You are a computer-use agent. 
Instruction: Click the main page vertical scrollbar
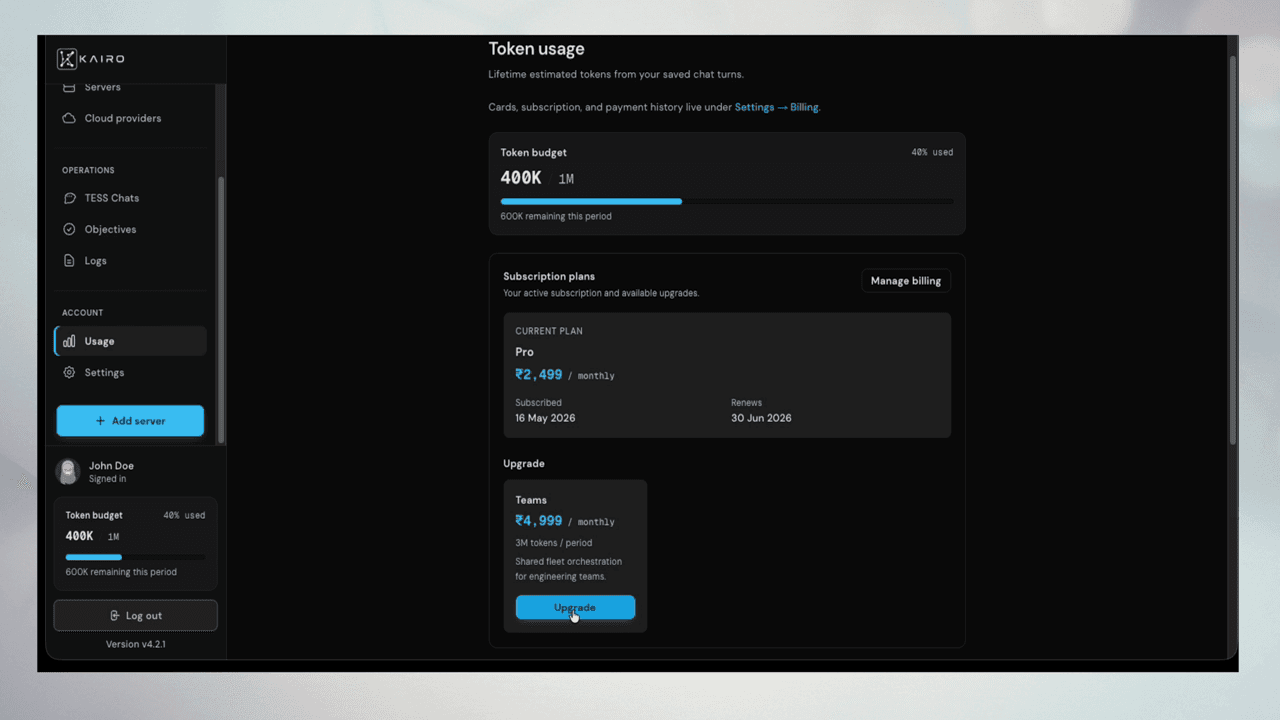(1232, 250)
